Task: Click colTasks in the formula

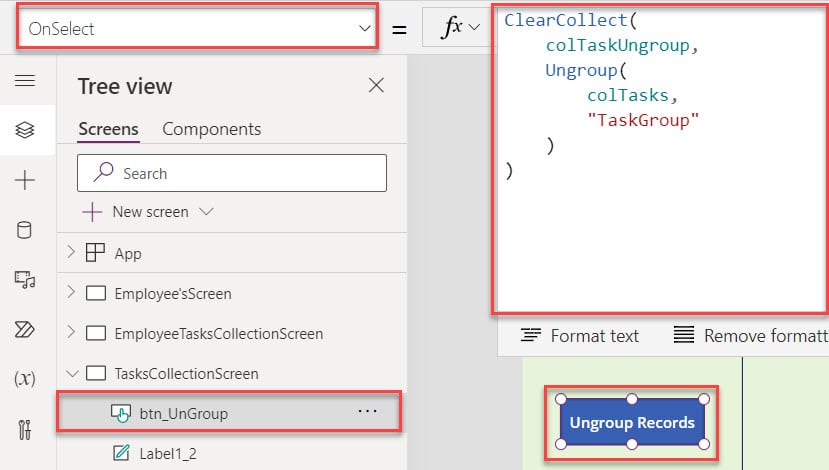Action: click(628, 95)
